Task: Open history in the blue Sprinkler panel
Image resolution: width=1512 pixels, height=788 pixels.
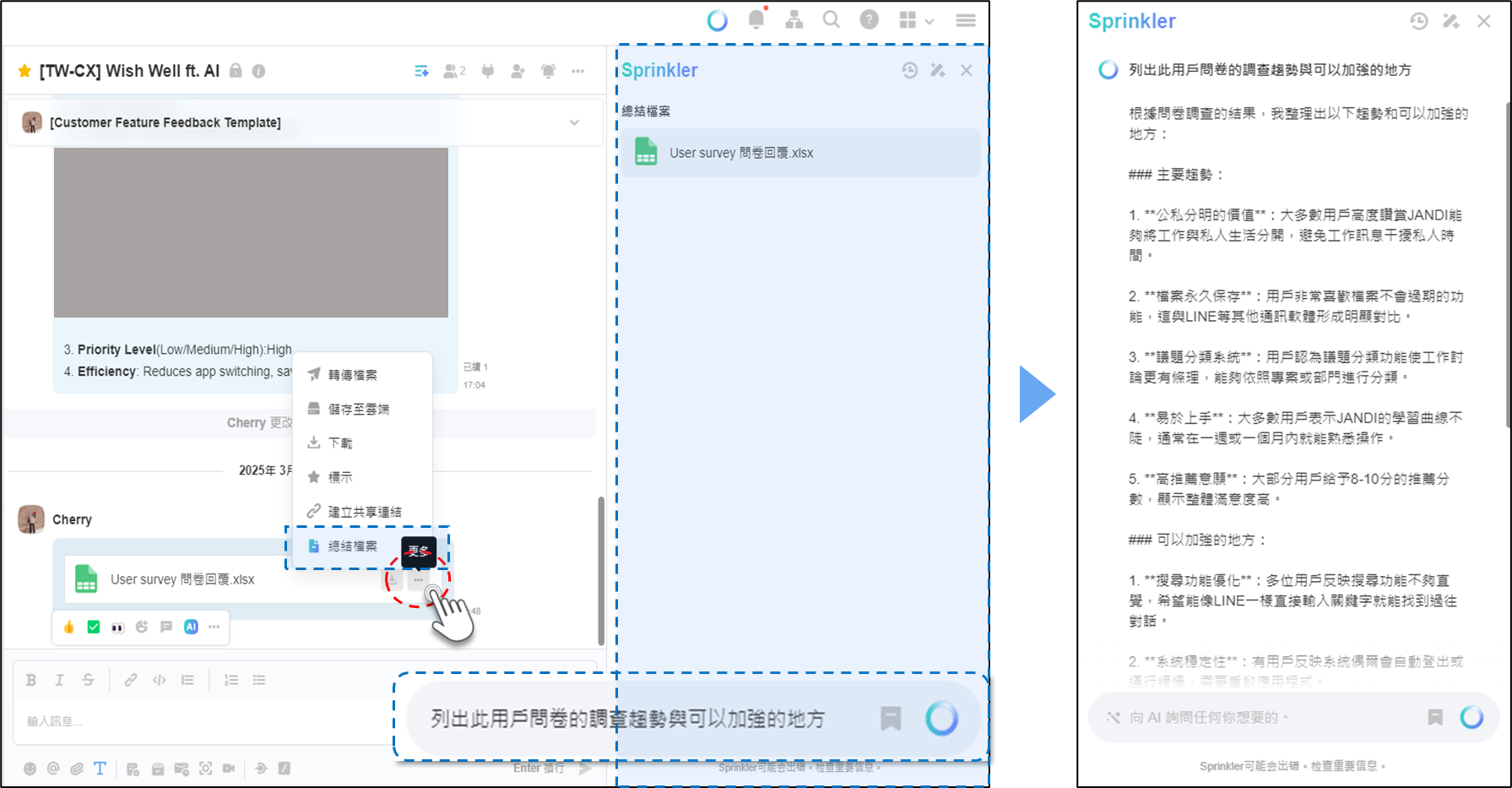Action: [909, 71]
